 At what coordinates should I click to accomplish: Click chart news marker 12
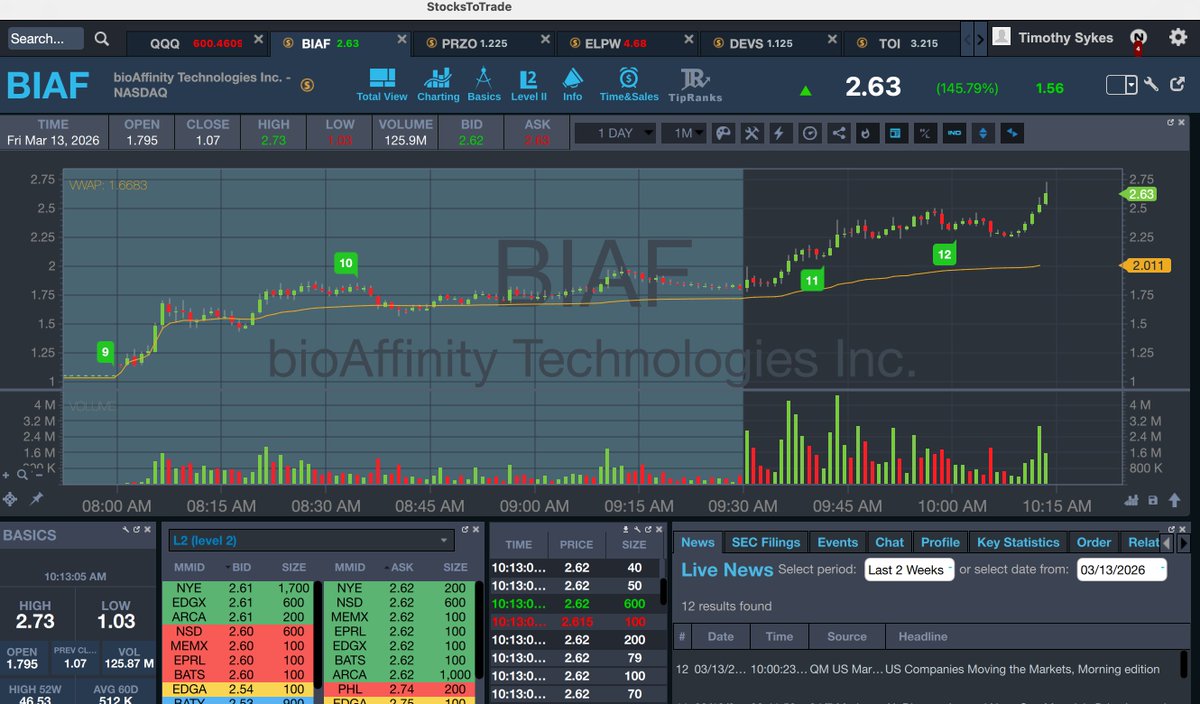point(944,254)
